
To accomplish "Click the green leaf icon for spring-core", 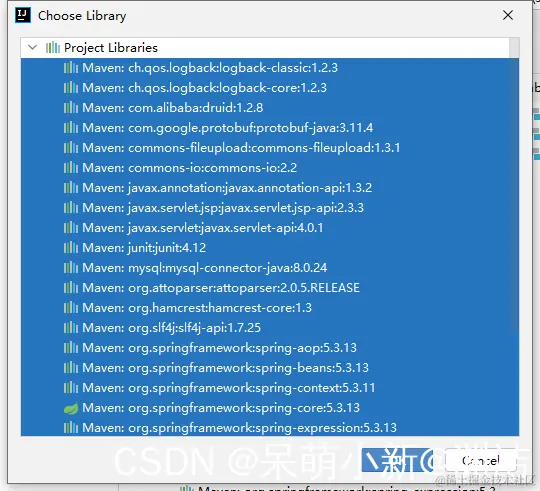I will [71, 408].
